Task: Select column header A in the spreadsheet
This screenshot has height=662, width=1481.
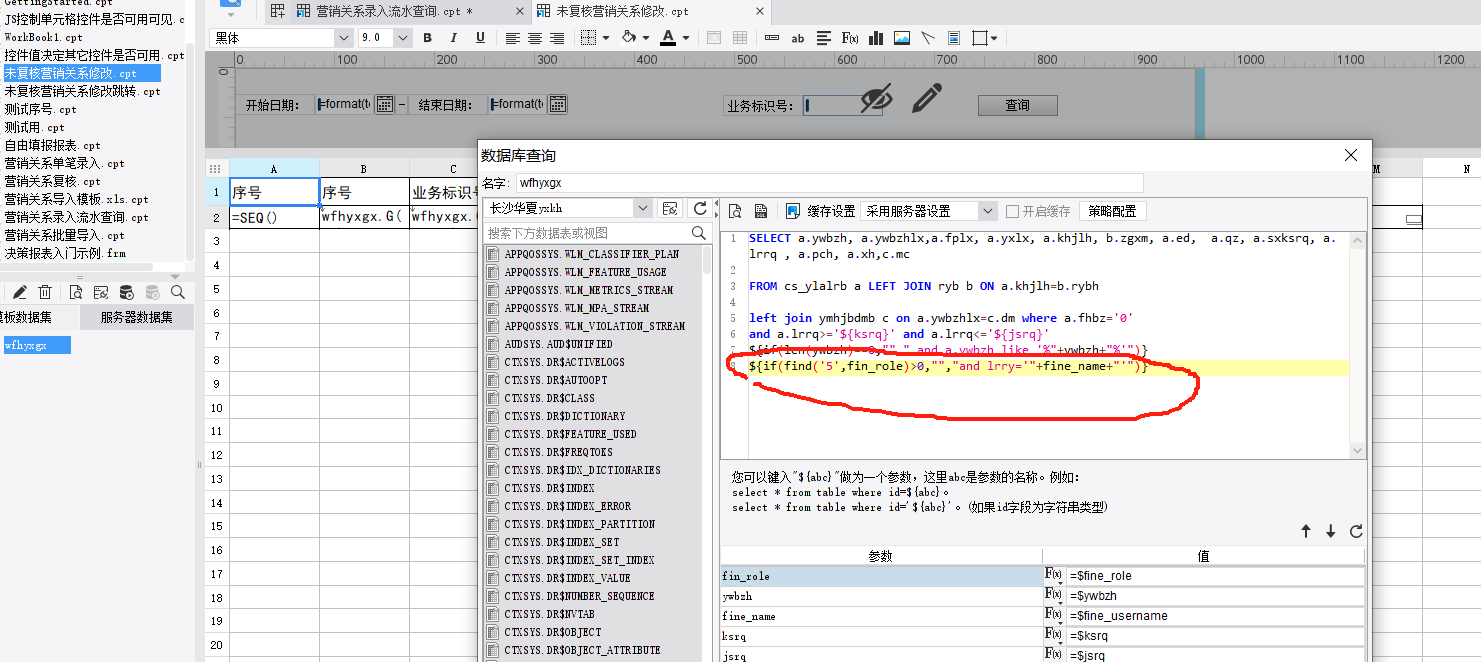Action: tap(274, 168)
